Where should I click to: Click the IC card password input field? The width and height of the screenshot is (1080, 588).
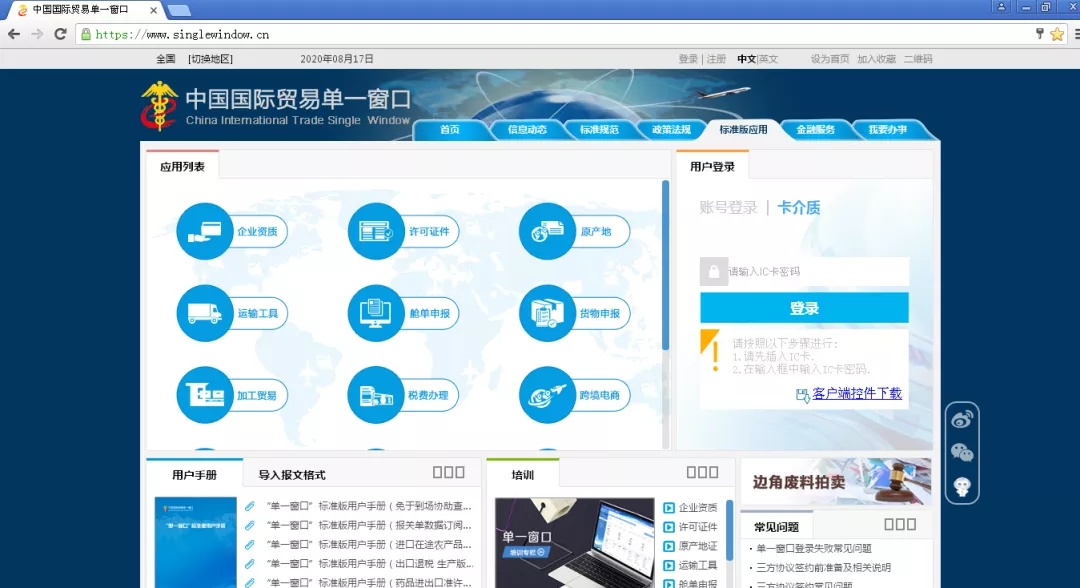click(x=815, y=271)
